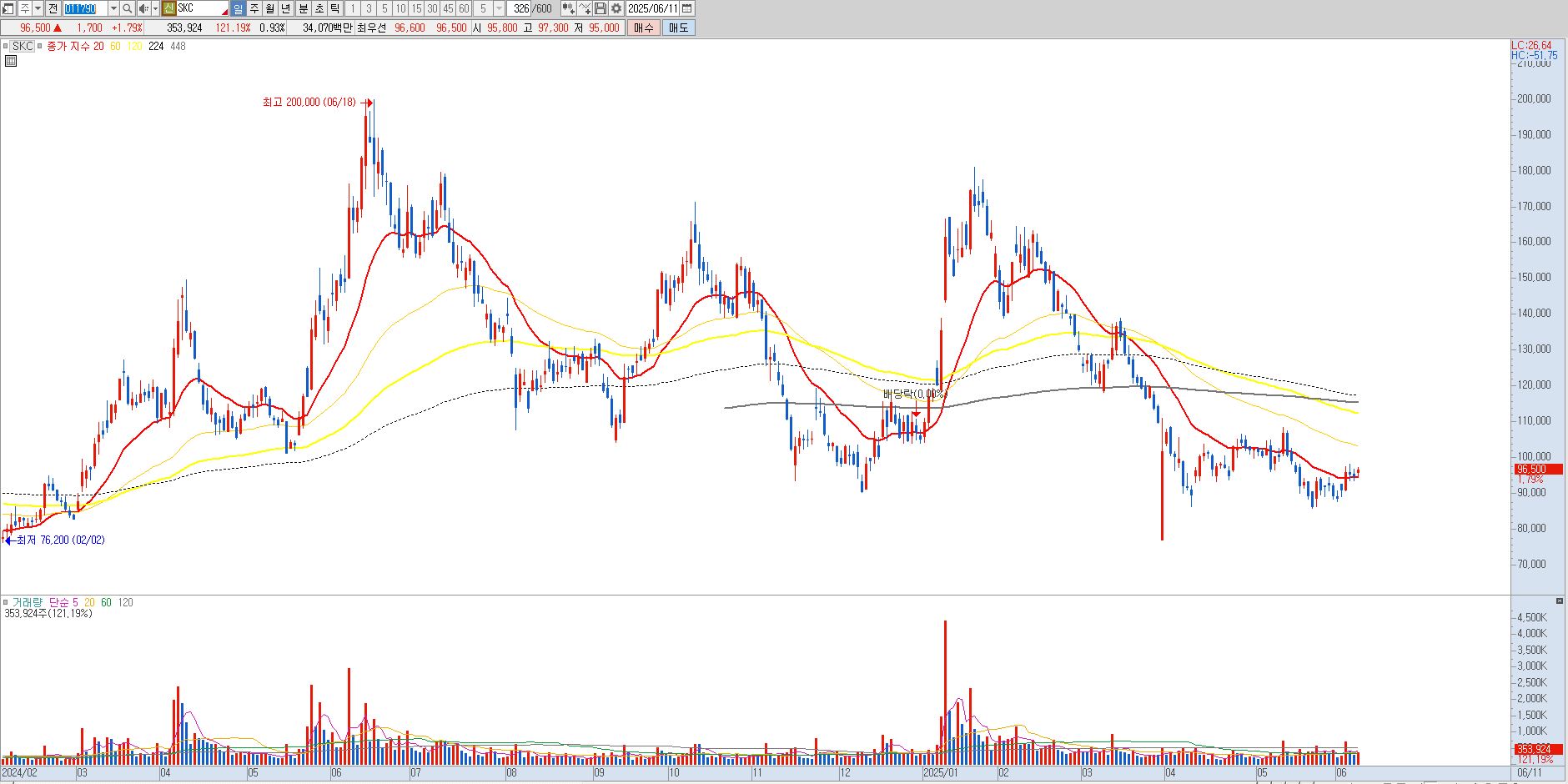Open the calendar date picker icon
1568x784 pixels.
tap(687, 8)
